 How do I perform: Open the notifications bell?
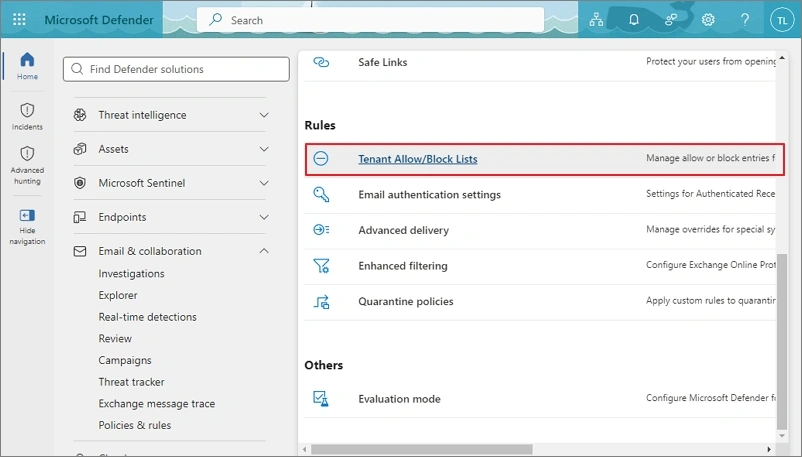coord(634,20)
